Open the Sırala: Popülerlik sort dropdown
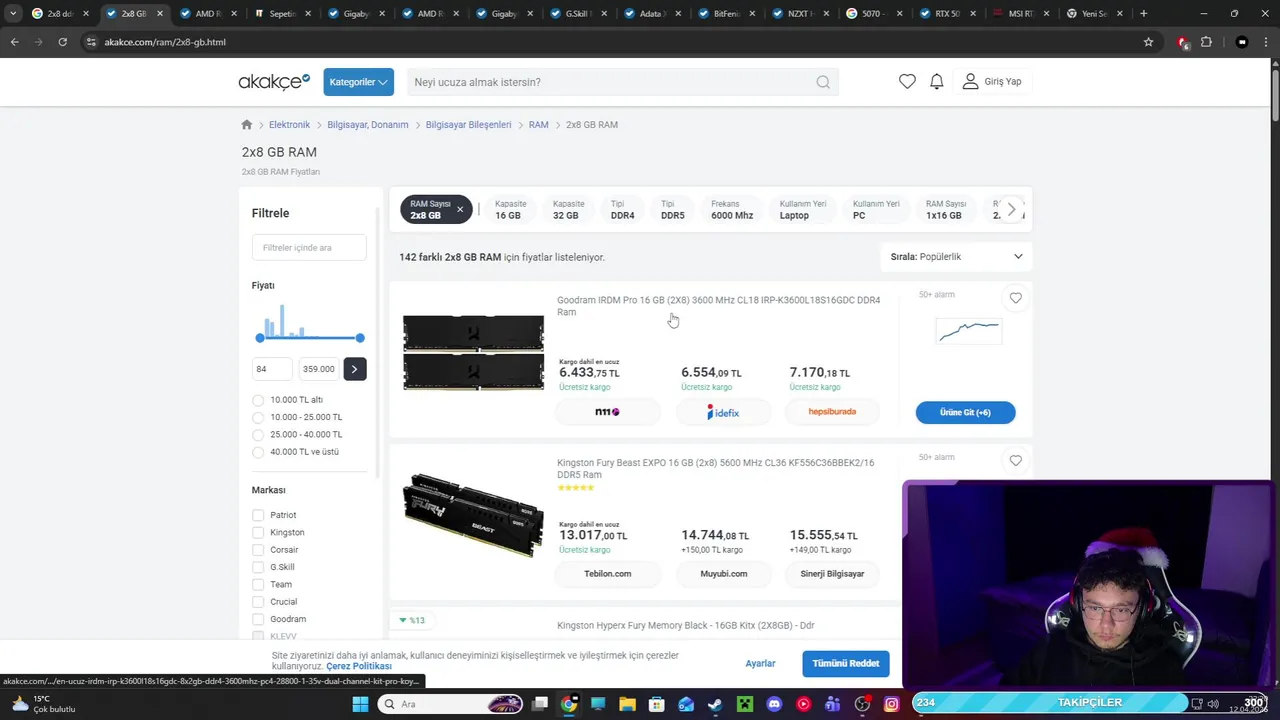1280x720 pixels. coord(956,257)
